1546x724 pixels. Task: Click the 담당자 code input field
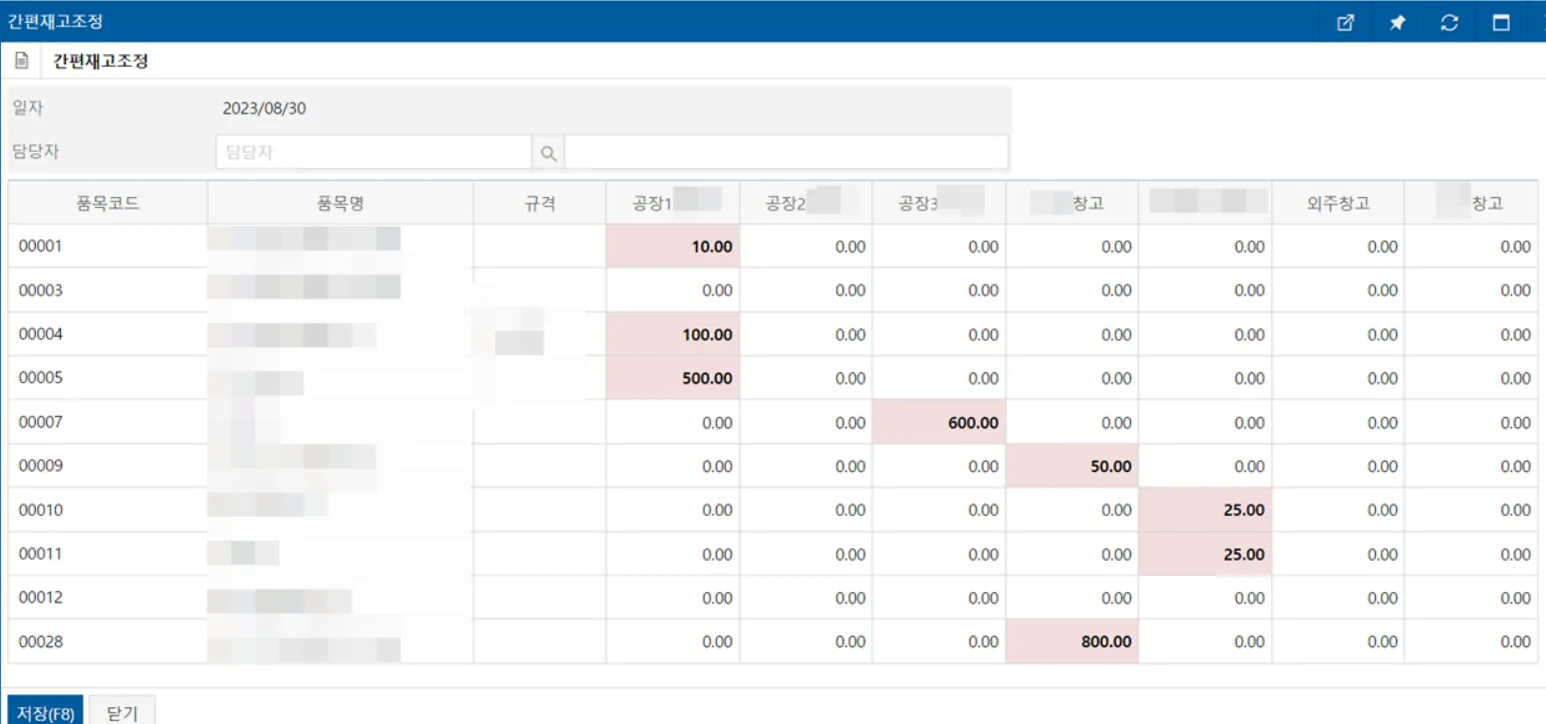click(374, 153)
